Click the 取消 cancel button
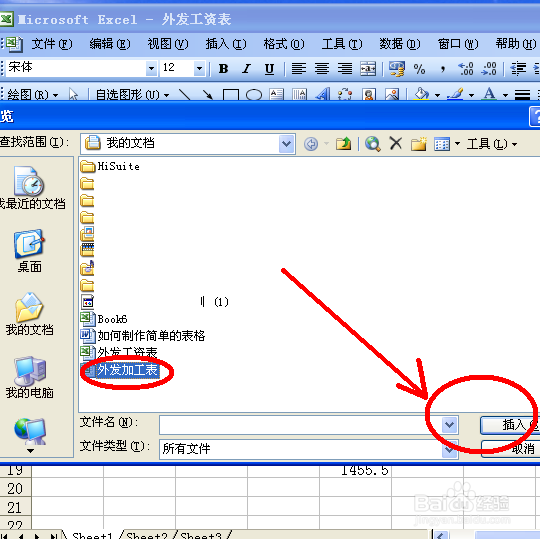The width and height of the screenshot is (540, 539). pos(511,448)
